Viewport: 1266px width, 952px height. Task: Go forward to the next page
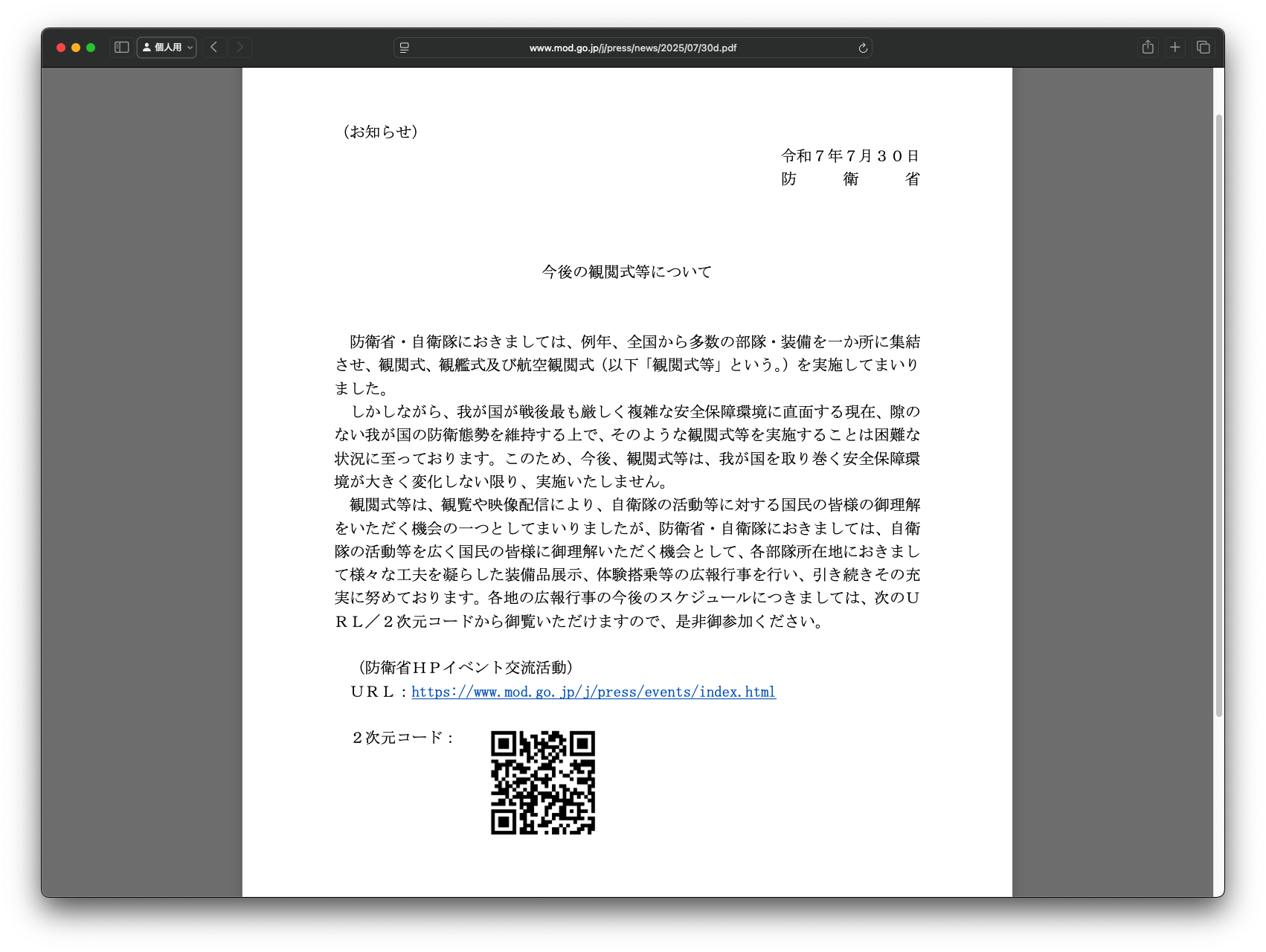(240, 48)
